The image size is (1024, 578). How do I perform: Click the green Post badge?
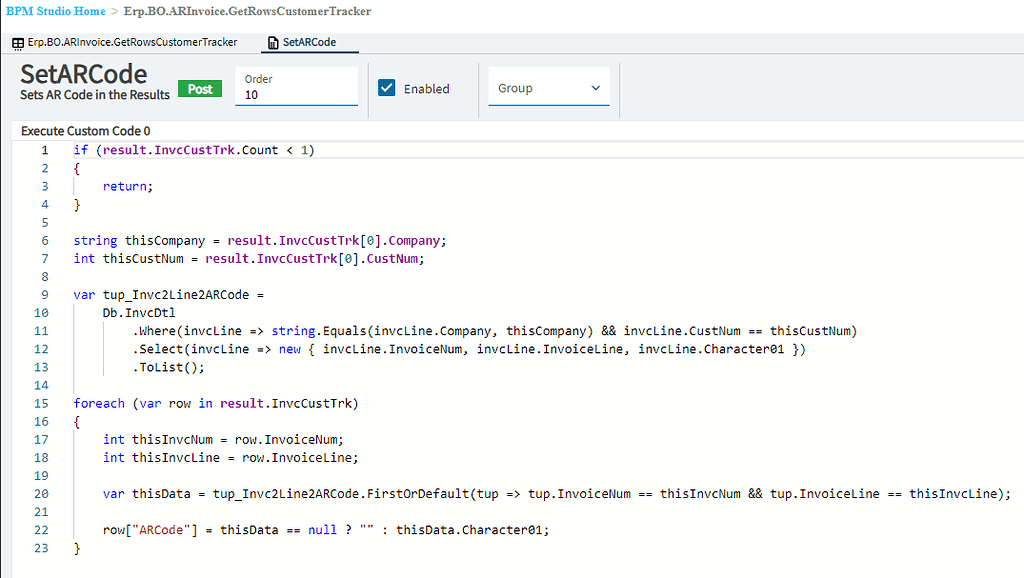pos(200,89)
